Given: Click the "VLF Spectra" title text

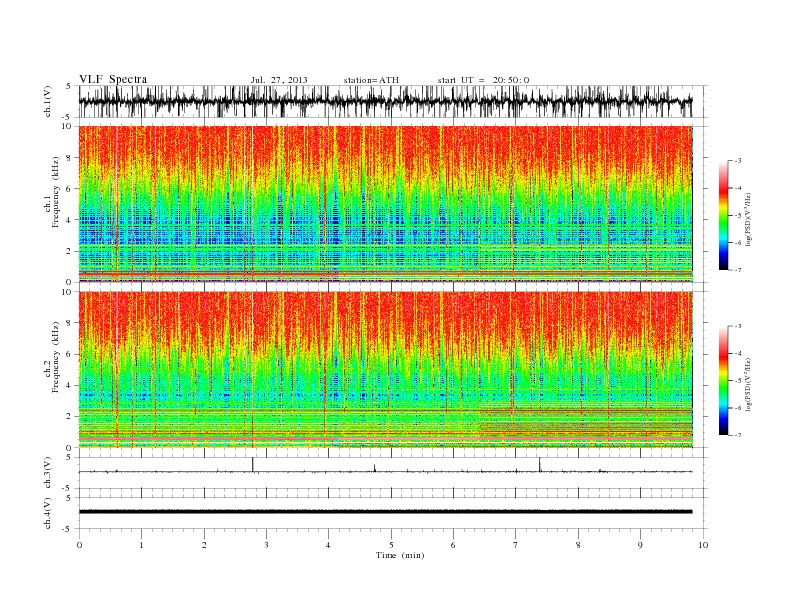Looking at the screenshot, I should coord(113,79).
